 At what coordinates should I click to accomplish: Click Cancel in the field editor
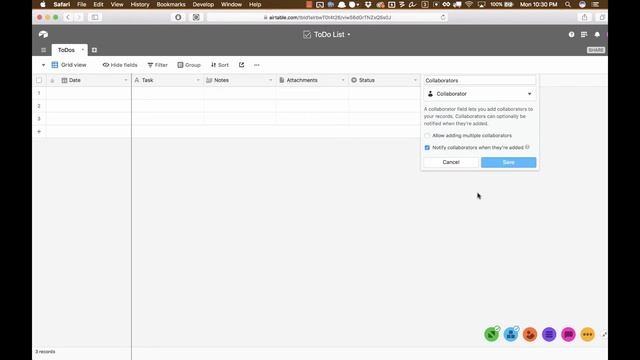click(x=451, y=162)
